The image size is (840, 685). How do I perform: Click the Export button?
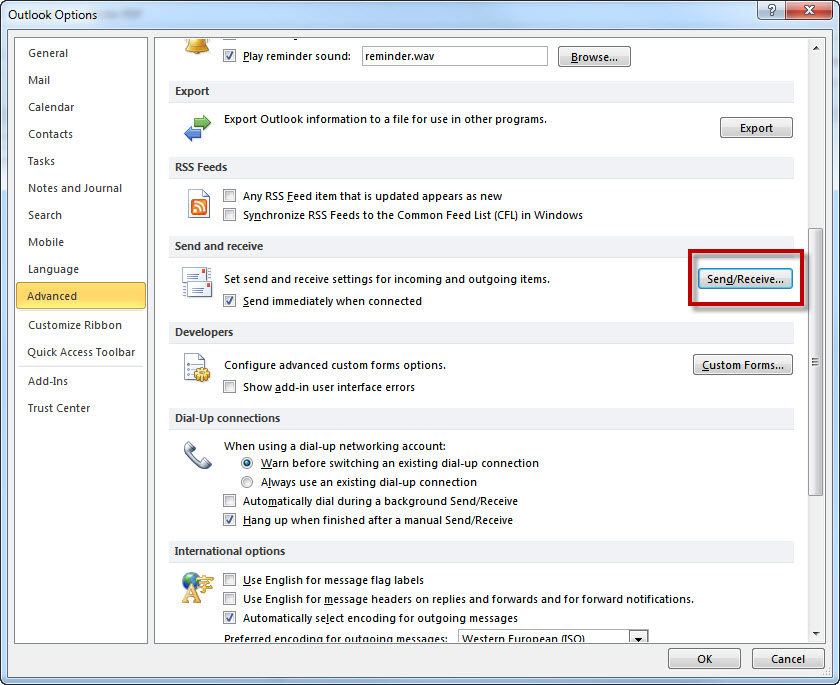(x=756, y=128)
